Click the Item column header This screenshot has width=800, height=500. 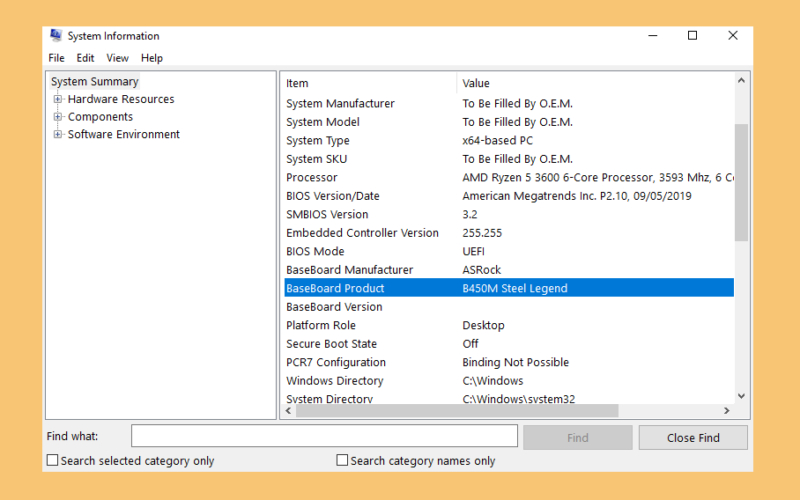pos(368,83)
